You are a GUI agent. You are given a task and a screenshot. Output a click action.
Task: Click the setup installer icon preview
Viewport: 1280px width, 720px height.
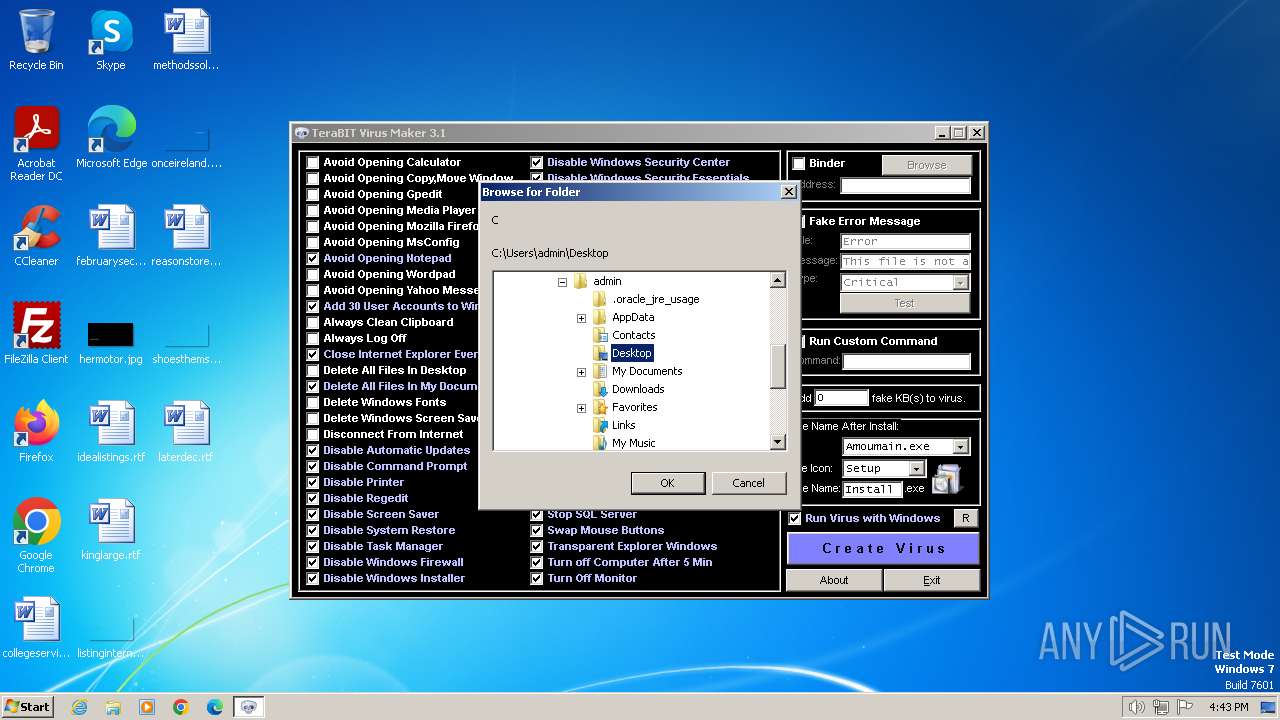tap(946, 478)
